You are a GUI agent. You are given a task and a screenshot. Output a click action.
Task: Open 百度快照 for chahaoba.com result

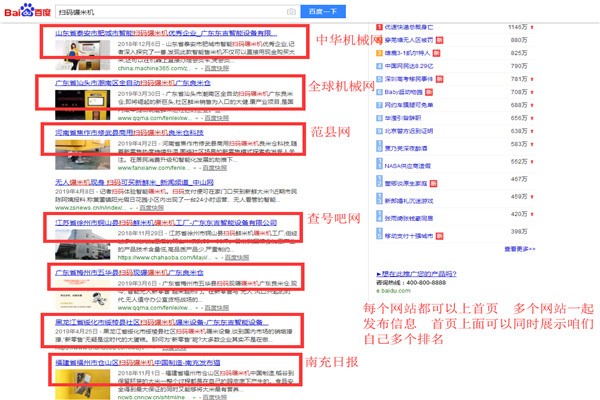[237, 258]
